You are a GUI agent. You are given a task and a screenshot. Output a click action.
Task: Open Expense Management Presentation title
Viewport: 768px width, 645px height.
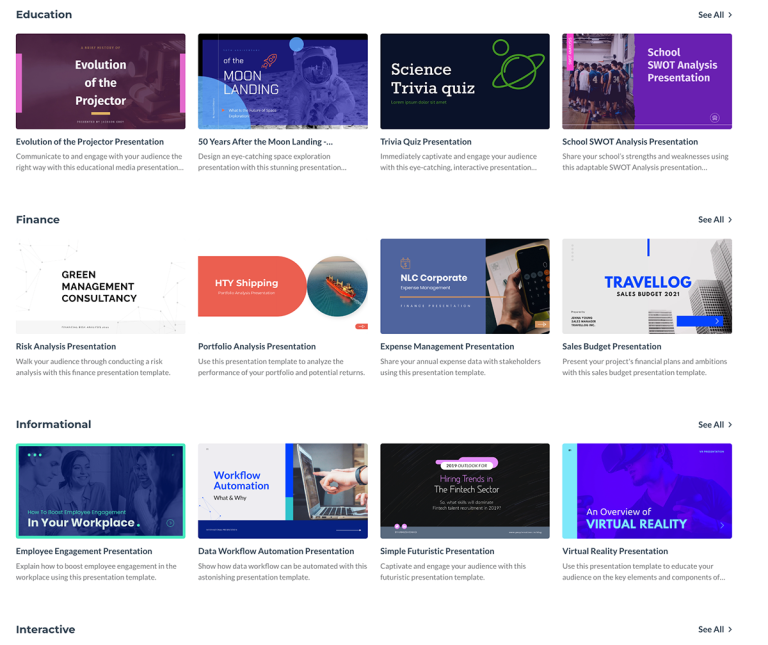tap(447, 346)
